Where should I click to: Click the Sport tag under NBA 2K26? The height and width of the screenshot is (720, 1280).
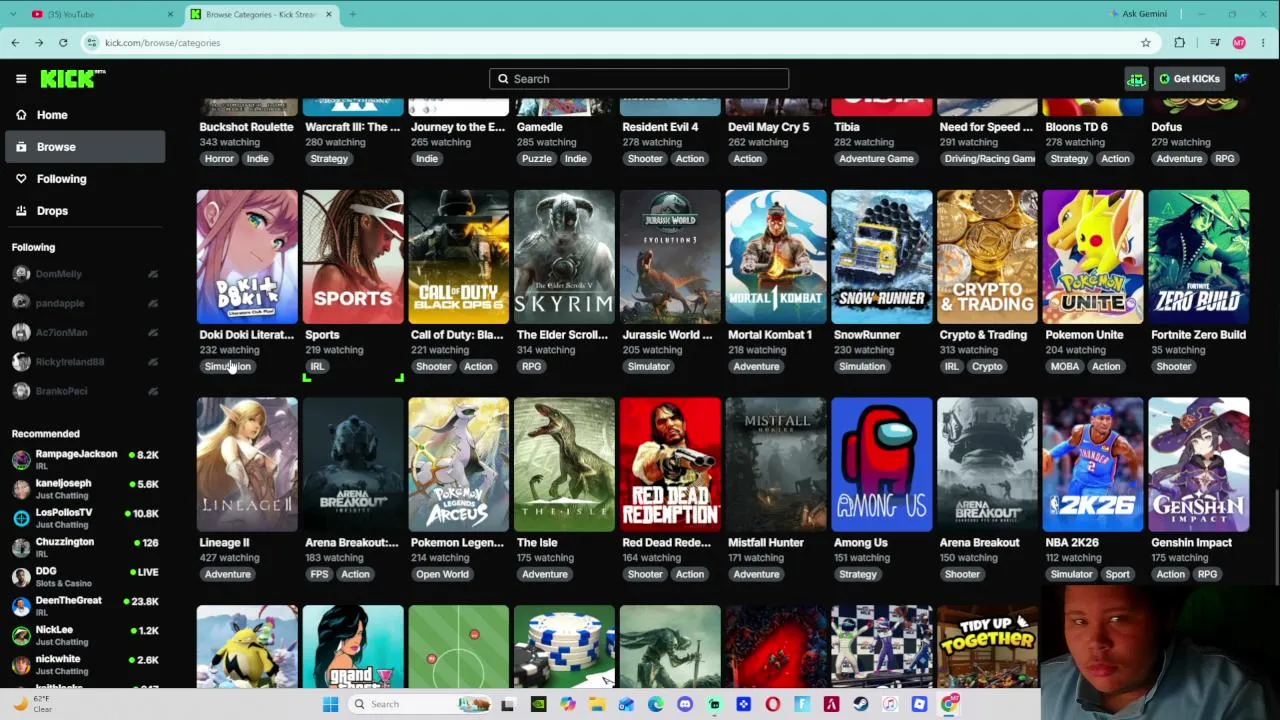1117,575
